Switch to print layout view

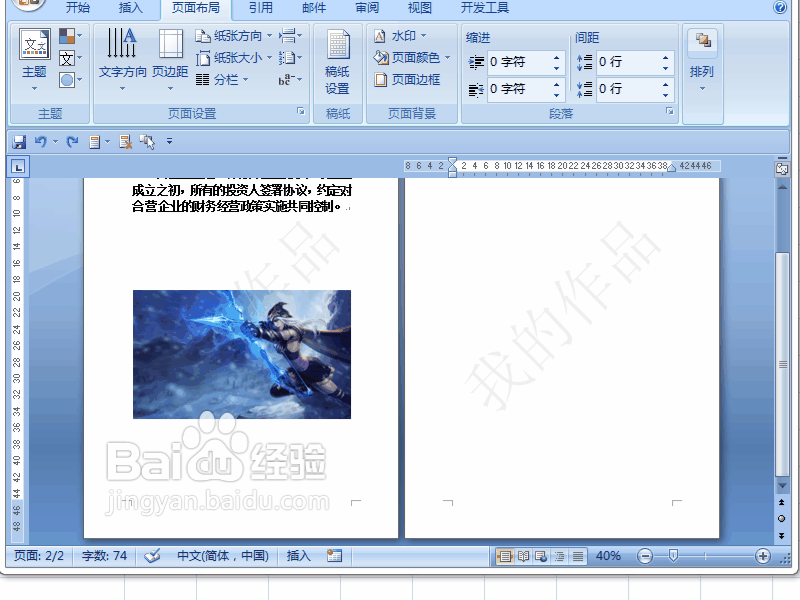(505, 556)
